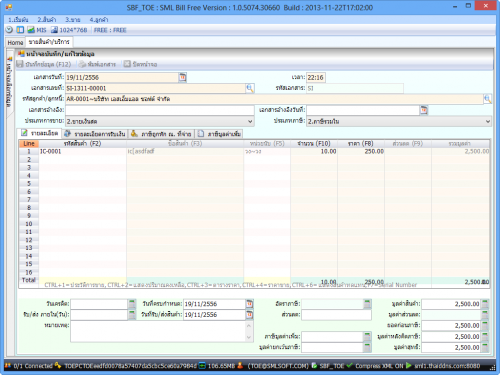
Task: Select line number 2 in the grid
Action: [29, 159]
